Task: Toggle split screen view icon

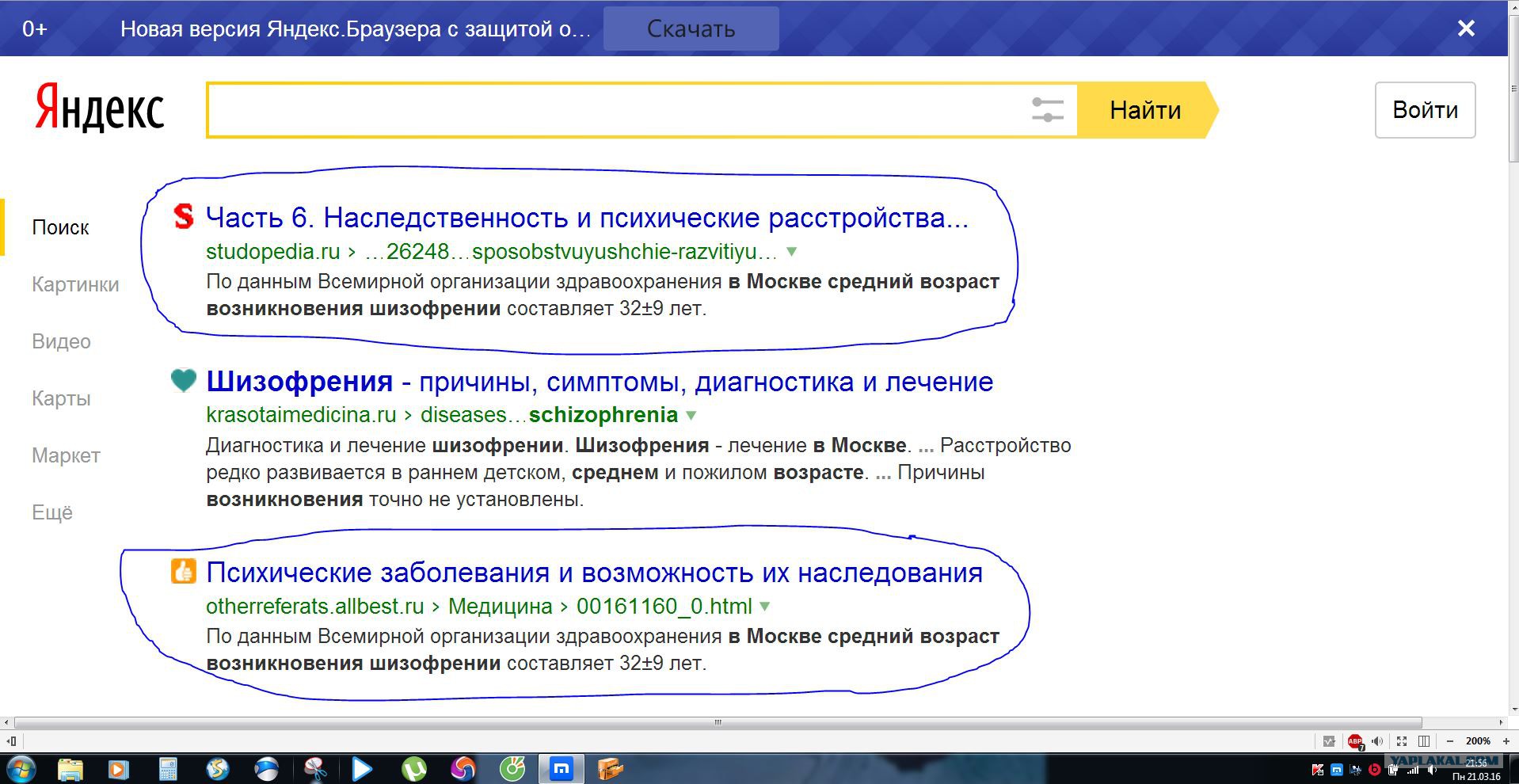Action: (x=1424, y=741)
